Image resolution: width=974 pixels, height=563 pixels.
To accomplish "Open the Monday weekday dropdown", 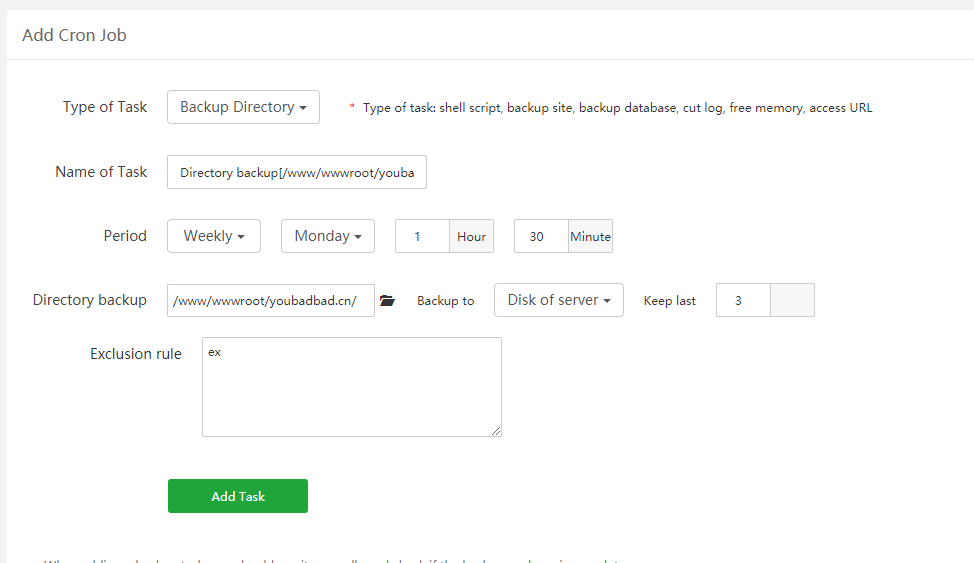I will click(x=328, y=236).
